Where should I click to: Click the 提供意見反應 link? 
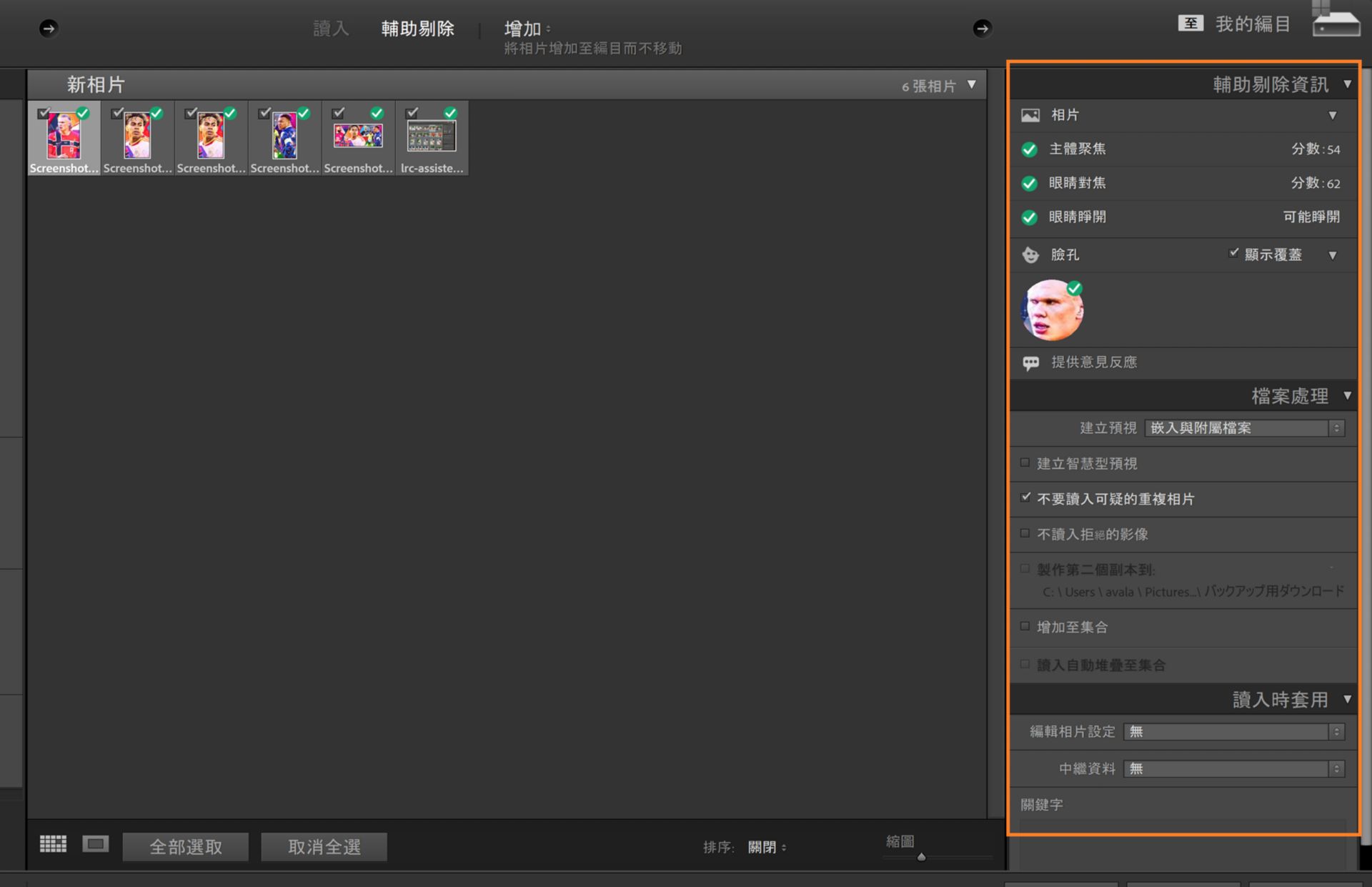[x=1094, y=362]
